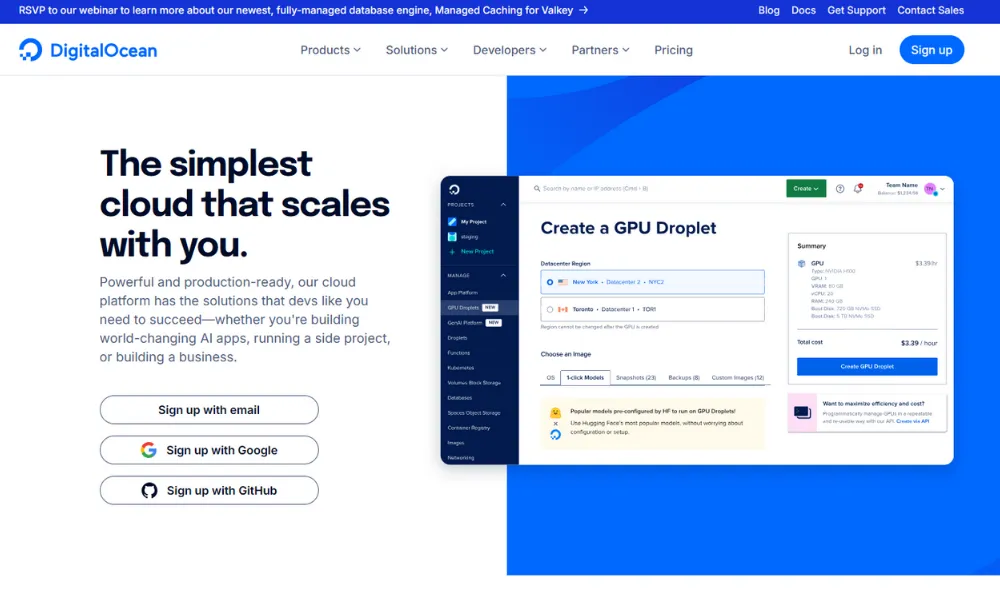
Task: Open the Solutions dropdown in the navbar
Action: coord(416,50)
